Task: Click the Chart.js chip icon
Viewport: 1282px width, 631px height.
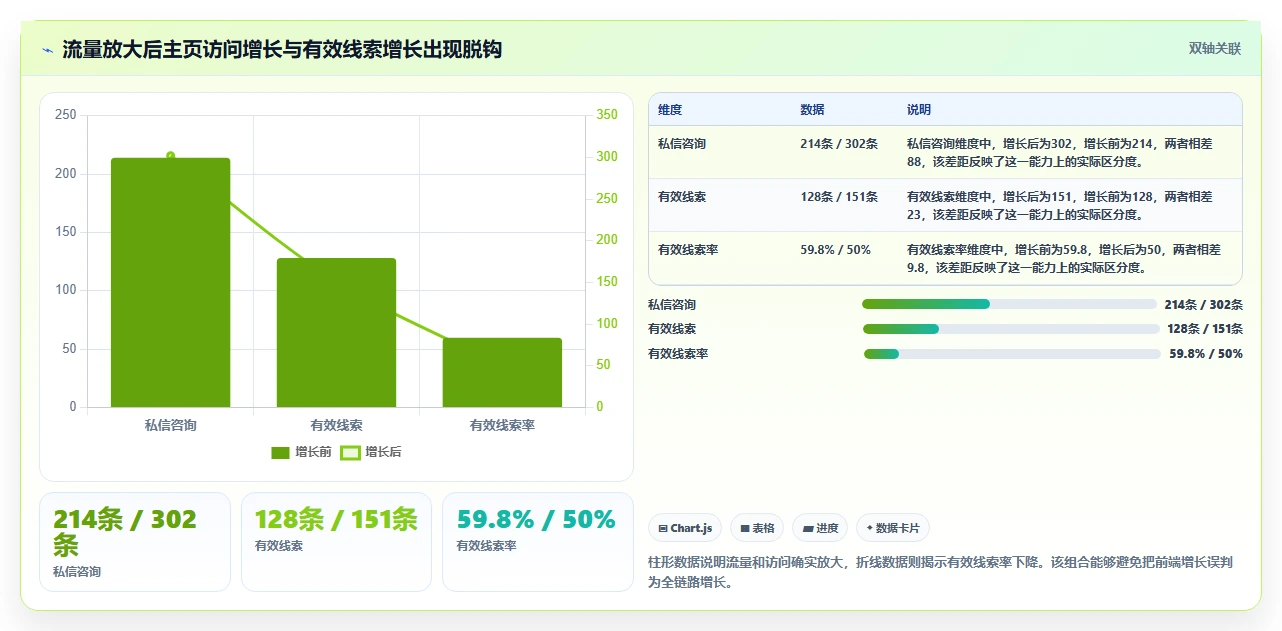Action: [x=662, y=528]
